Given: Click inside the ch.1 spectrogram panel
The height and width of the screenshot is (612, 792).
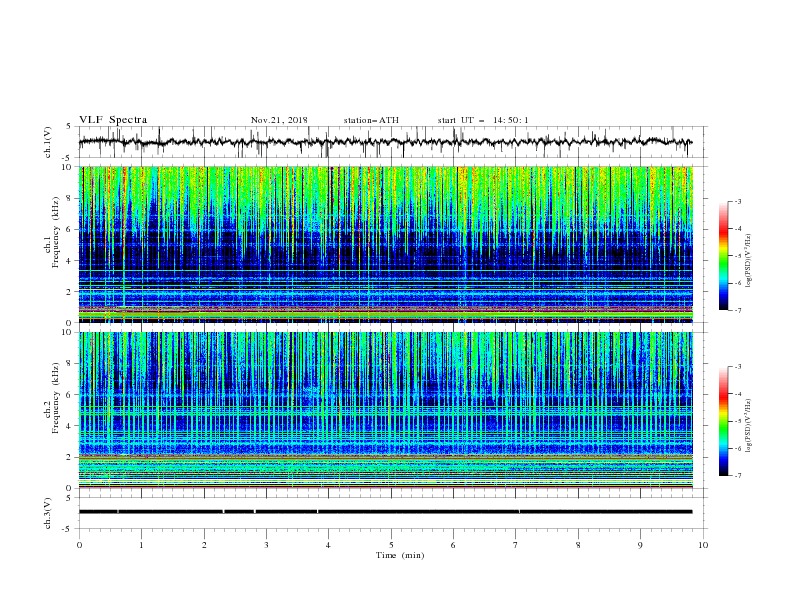Looking at the screenshot, I should (386, 244).
